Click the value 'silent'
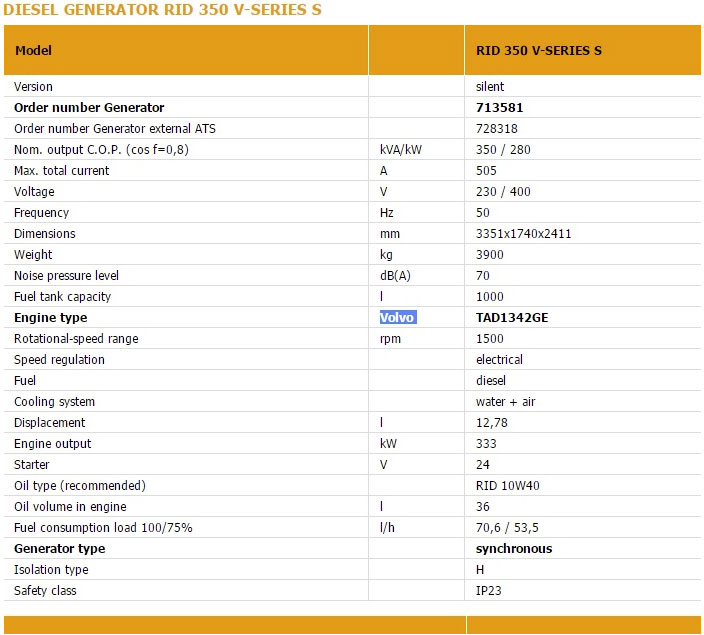The width and height of the screenshot is (704, 635). click(490, 87)
